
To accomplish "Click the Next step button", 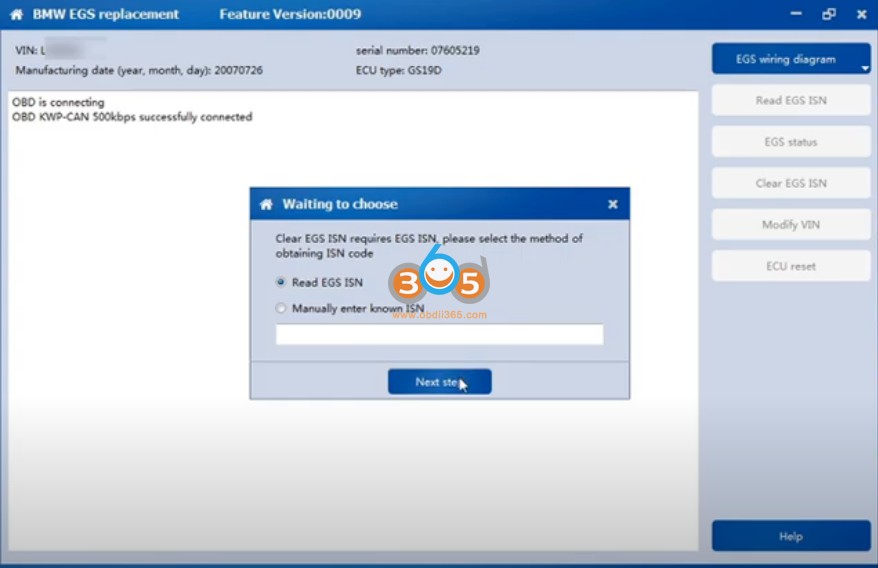I will (x=440, y=381).
